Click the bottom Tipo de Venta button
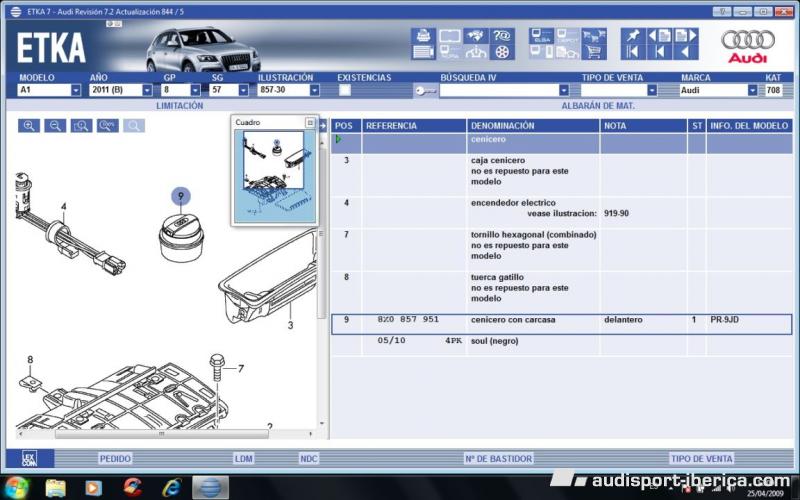 (x=702, y=459)
